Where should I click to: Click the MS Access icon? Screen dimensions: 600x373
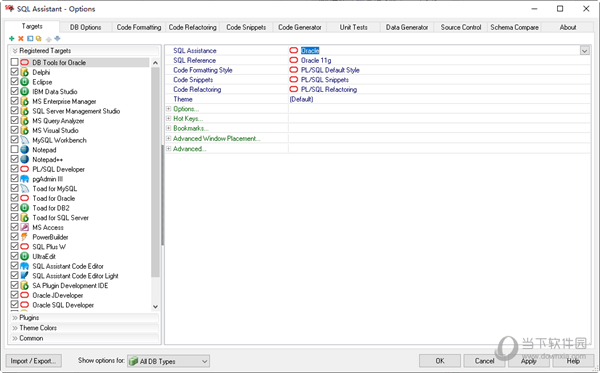[x=24, y=227]
